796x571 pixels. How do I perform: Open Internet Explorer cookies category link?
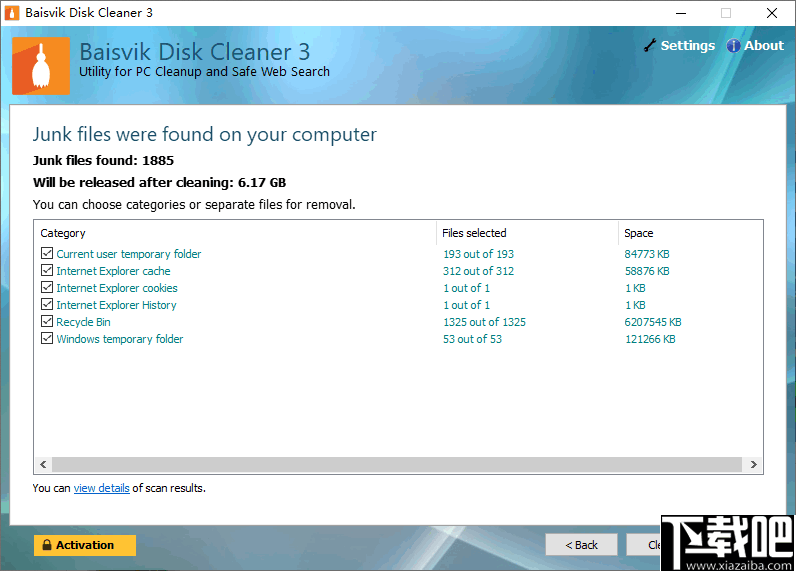(117, 288)
